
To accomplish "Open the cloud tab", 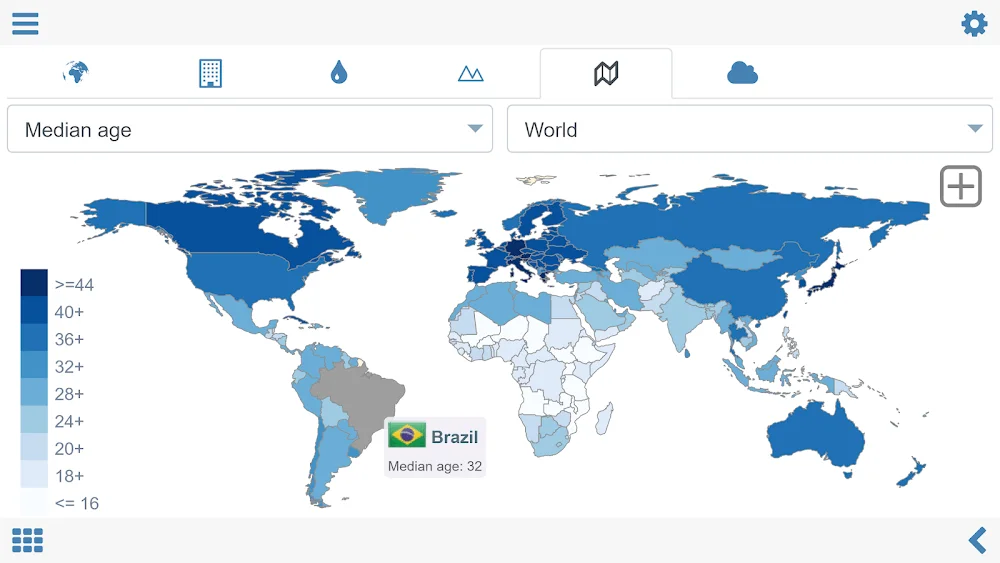I will point(742,73).
